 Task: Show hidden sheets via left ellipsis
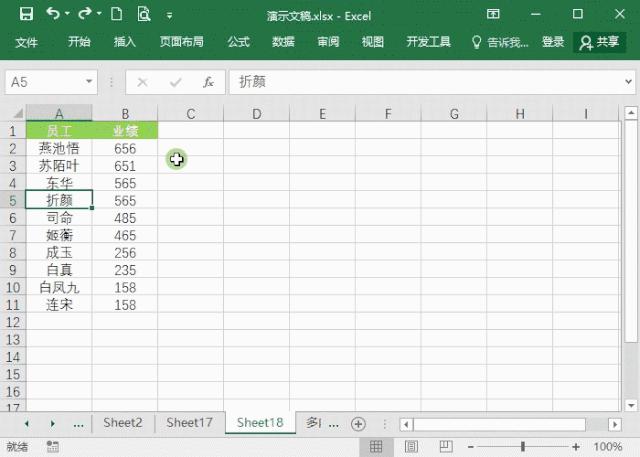tap(78, 424)
